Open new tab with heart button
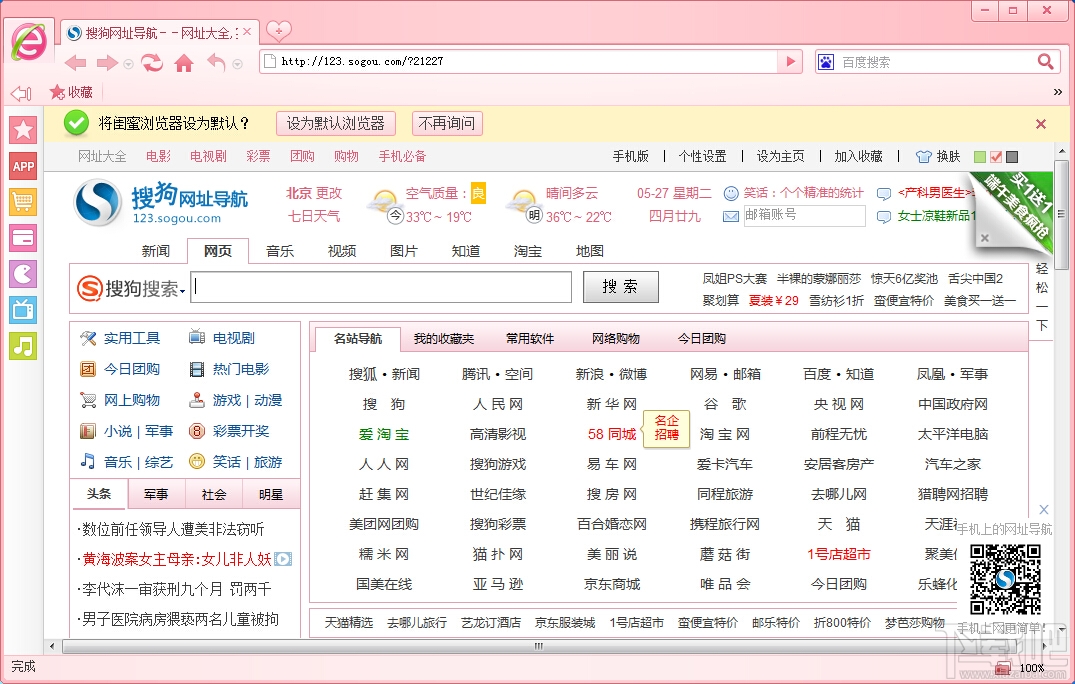Image resolution: width=1075 pixels, height=684 pixels. point(278,31)
